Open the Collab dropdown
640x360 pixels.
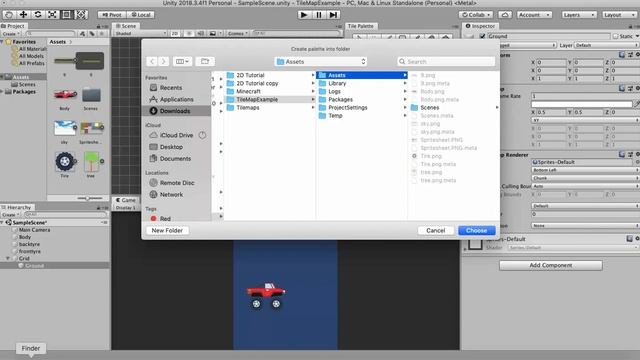[476, 15]
